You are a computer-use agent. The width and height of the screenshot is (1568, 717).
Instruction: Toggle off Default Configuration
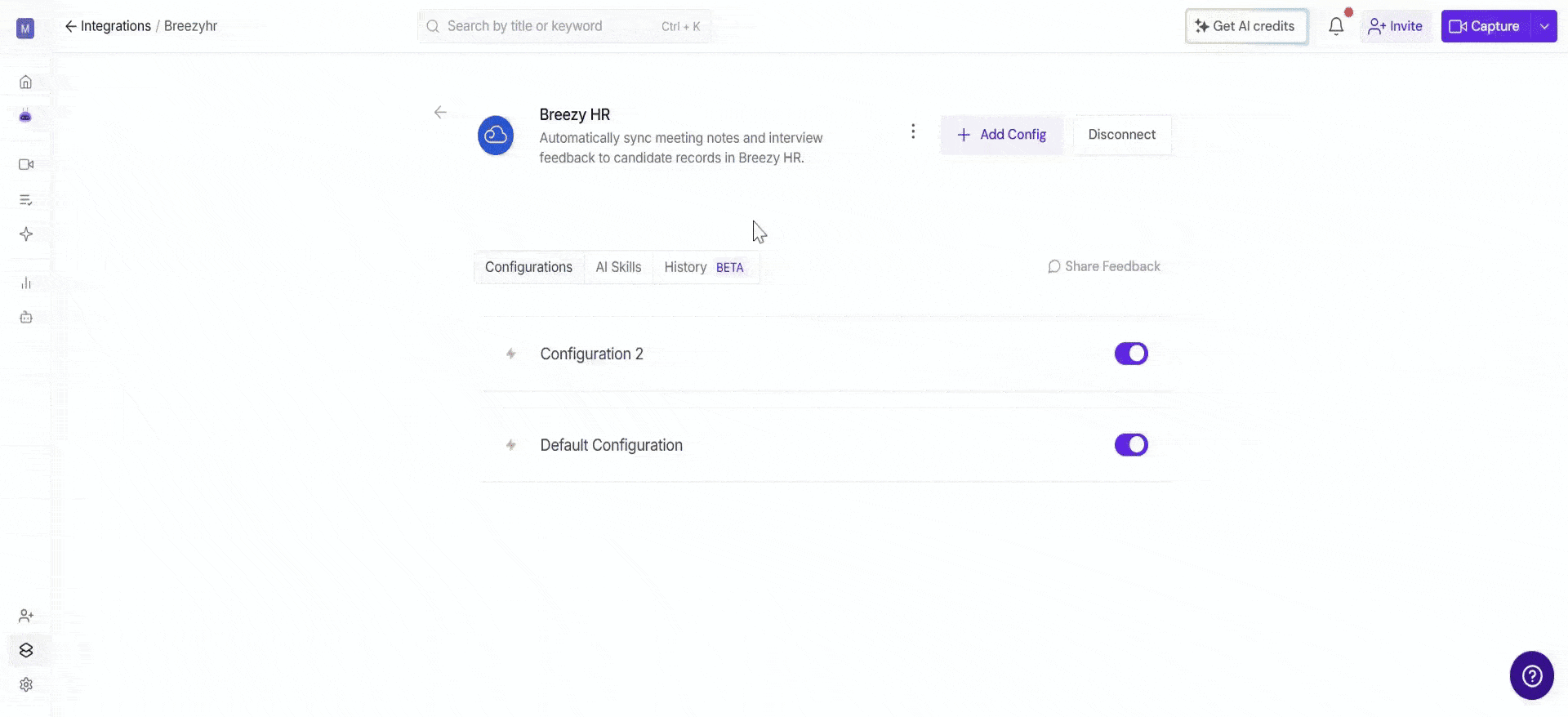[x=1131, y=445]
